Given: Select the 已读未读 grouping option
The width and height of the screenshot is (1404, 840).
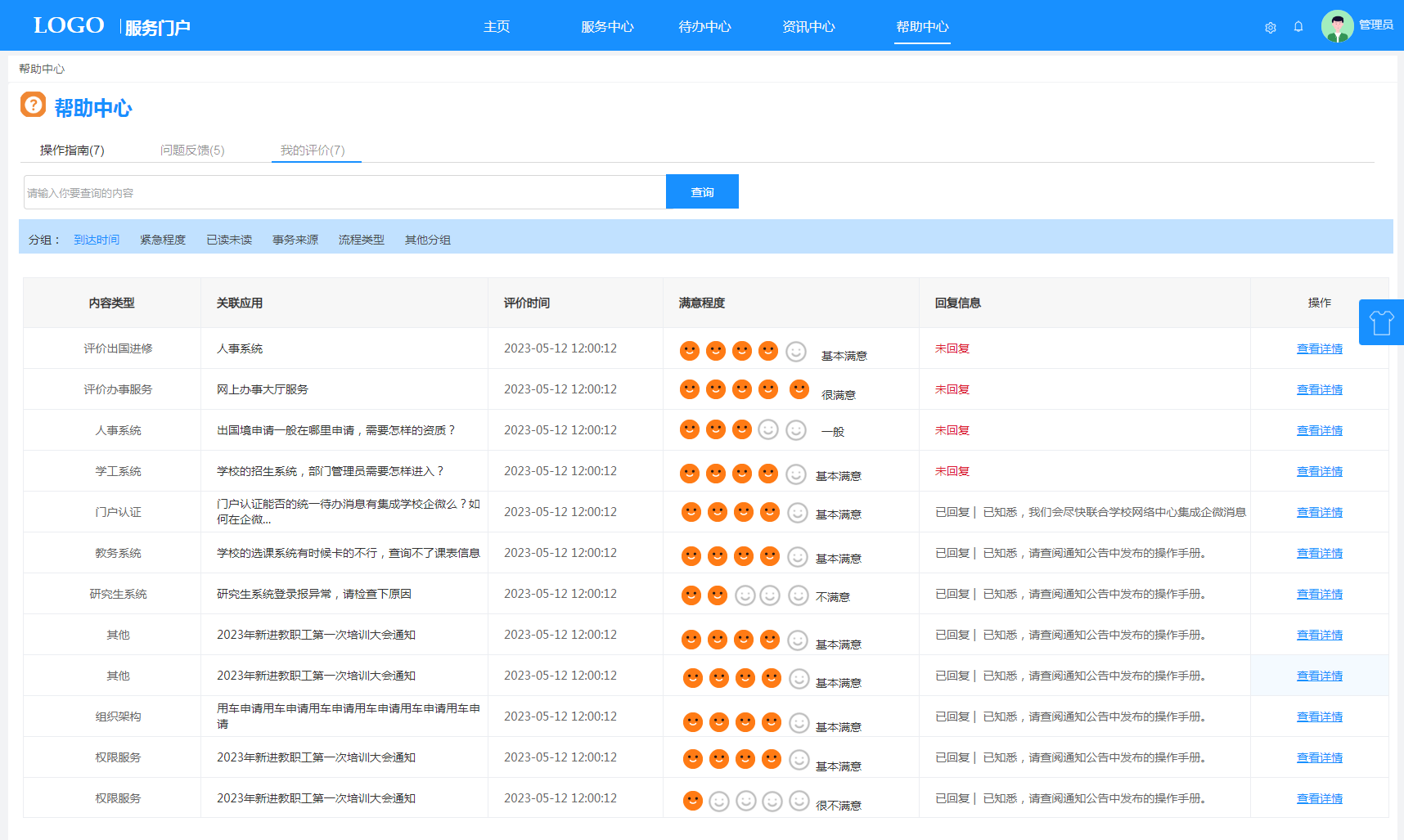Looking at the screenshot, I should tap(229, 240).
